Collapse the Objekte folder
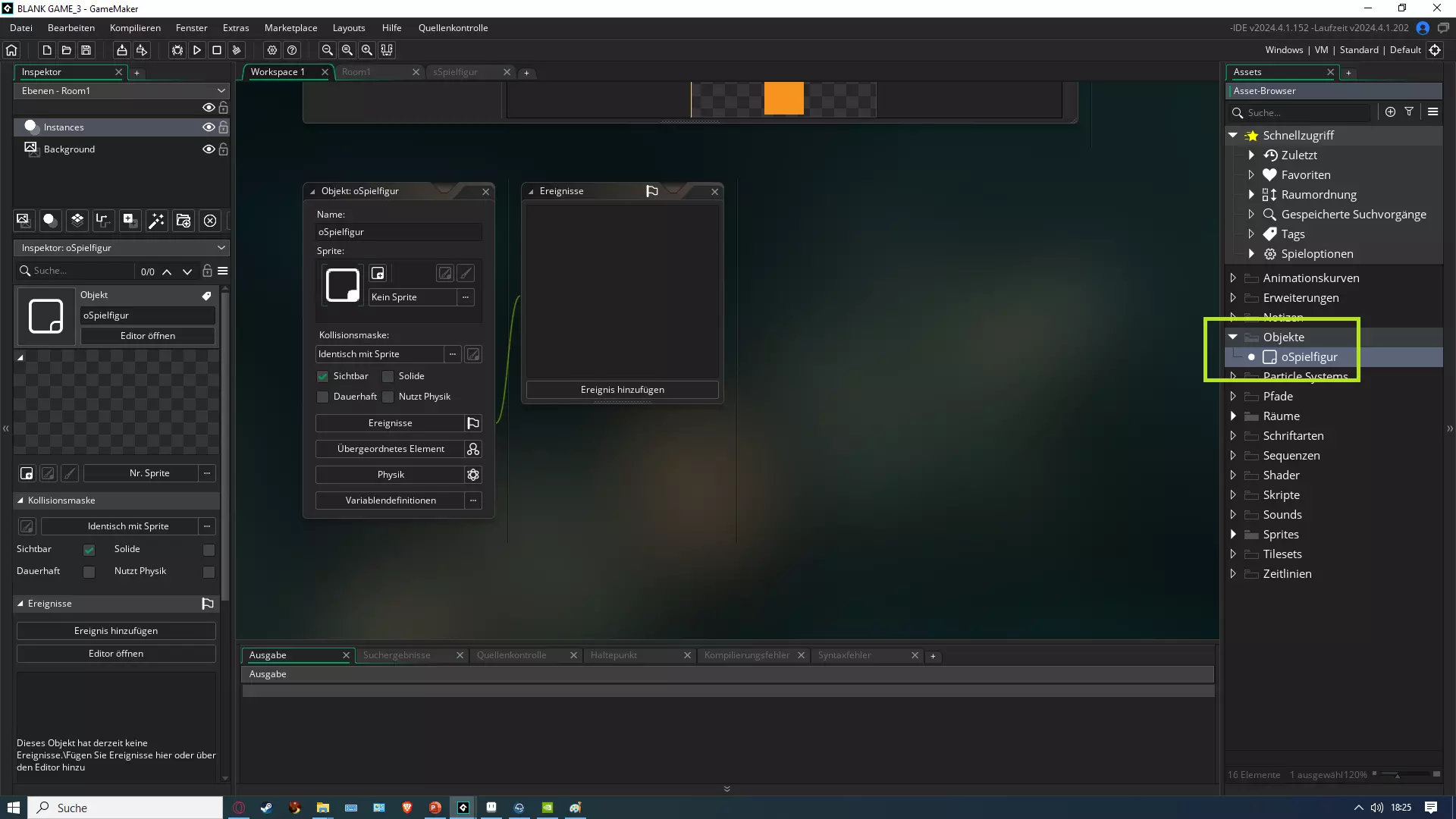The image size is (1456, 819). (1233, 337)
